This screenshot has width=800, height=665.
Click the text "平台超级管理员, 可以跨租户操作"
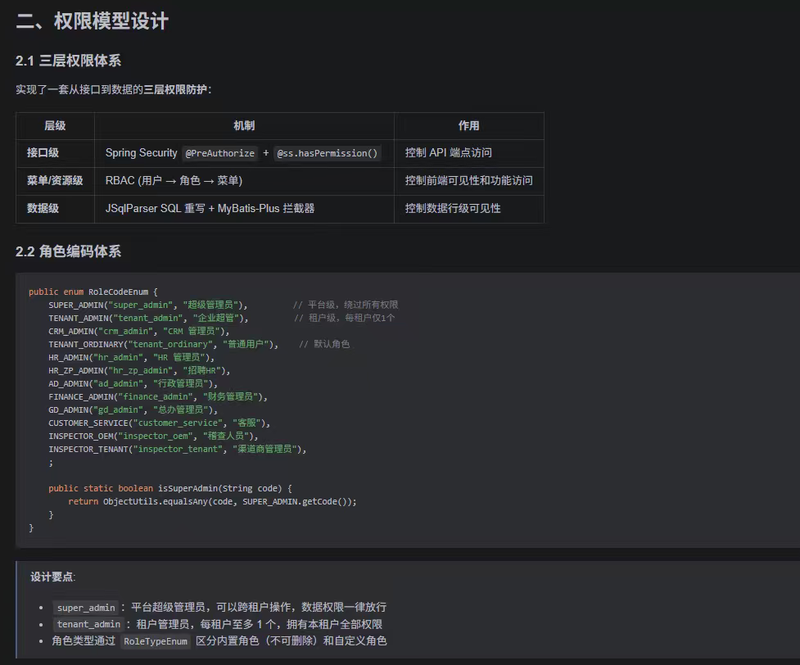(213, 607)
